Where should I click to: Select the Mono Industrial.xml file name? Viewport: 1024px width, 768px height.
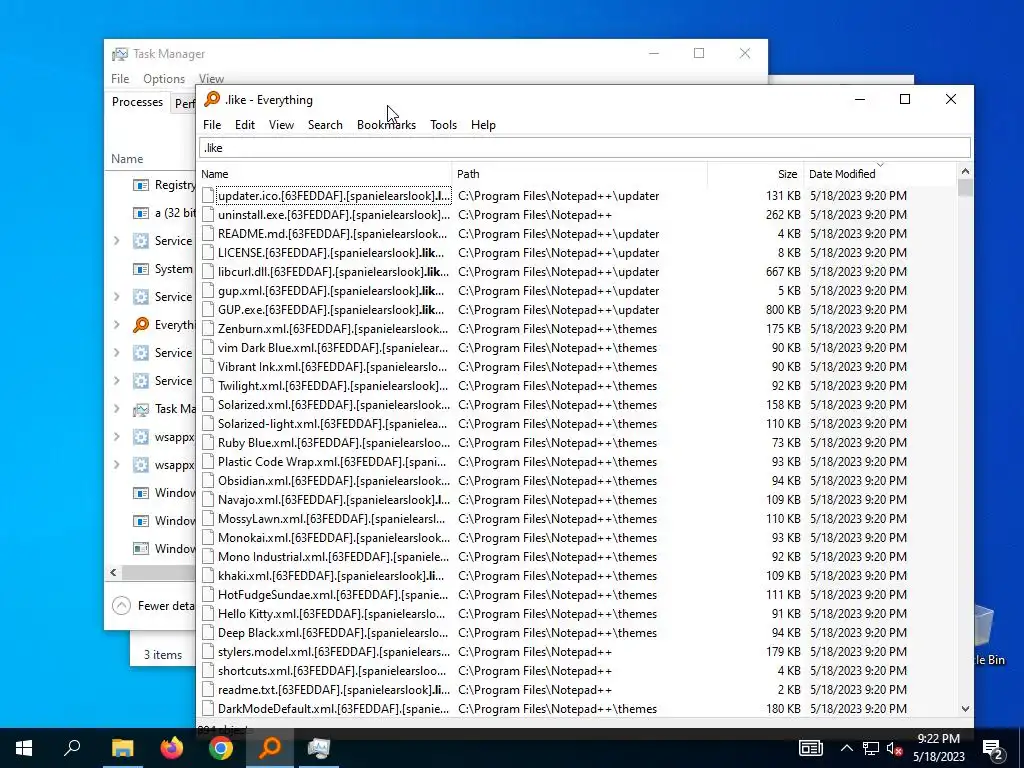coord(333,556)
